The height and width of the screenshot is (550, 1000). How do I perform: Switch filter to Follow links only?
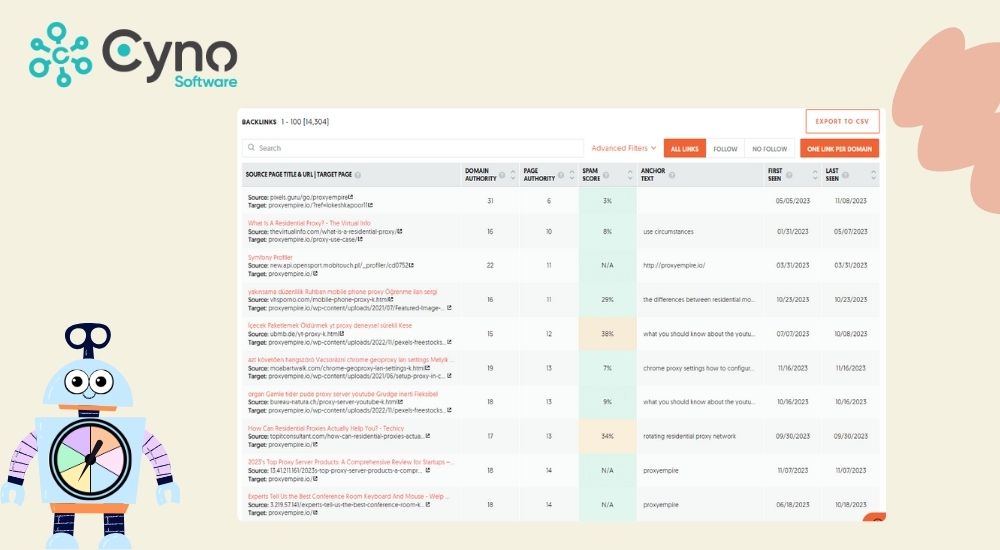(725, 149)
